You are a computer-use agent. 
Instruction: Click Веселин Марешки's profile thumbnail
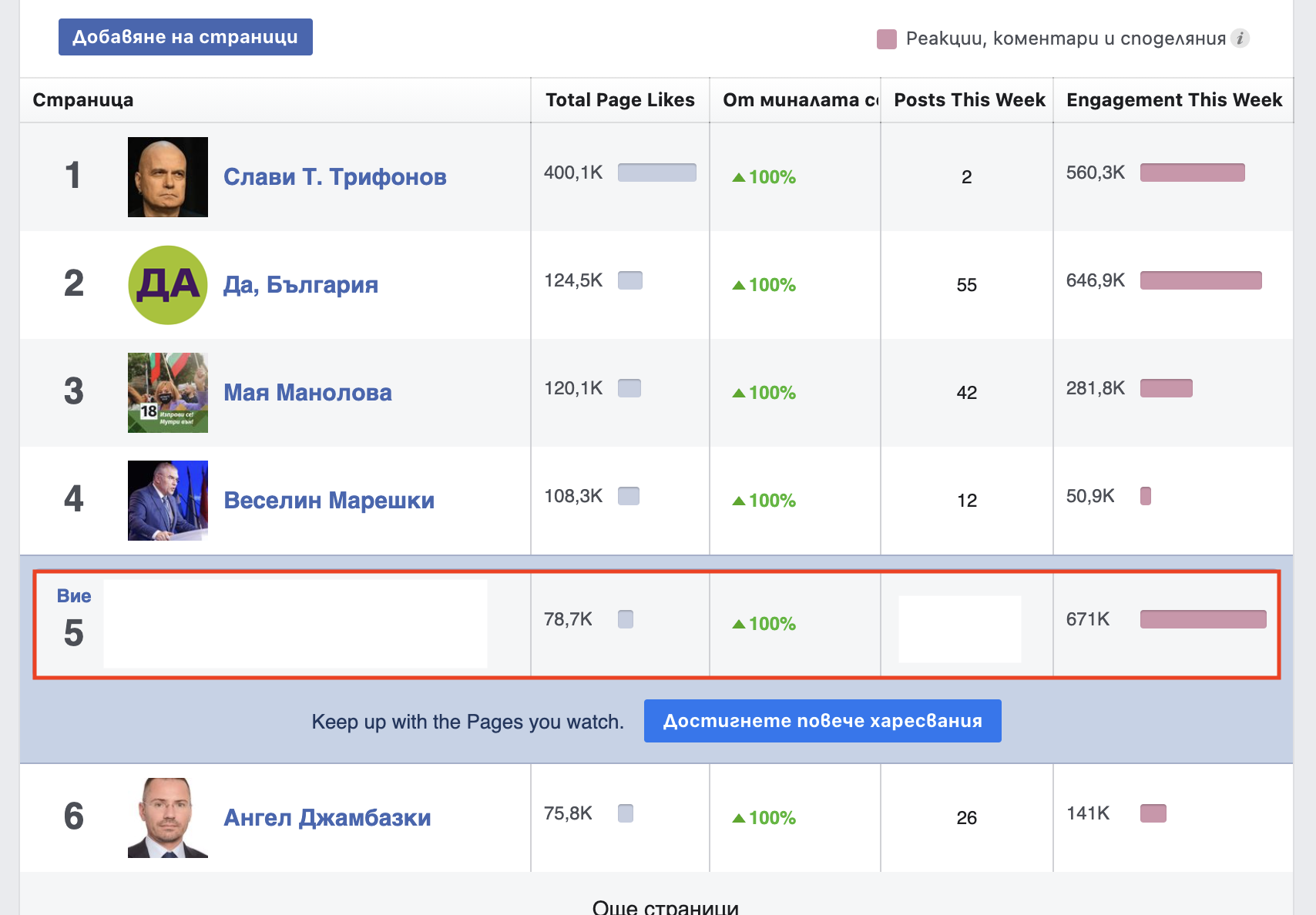168,501
